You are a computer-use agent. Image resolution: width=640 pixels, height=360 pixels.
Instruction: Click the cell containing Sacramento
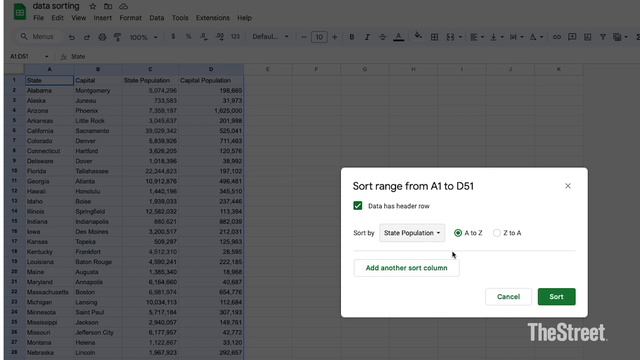[98, 131]
